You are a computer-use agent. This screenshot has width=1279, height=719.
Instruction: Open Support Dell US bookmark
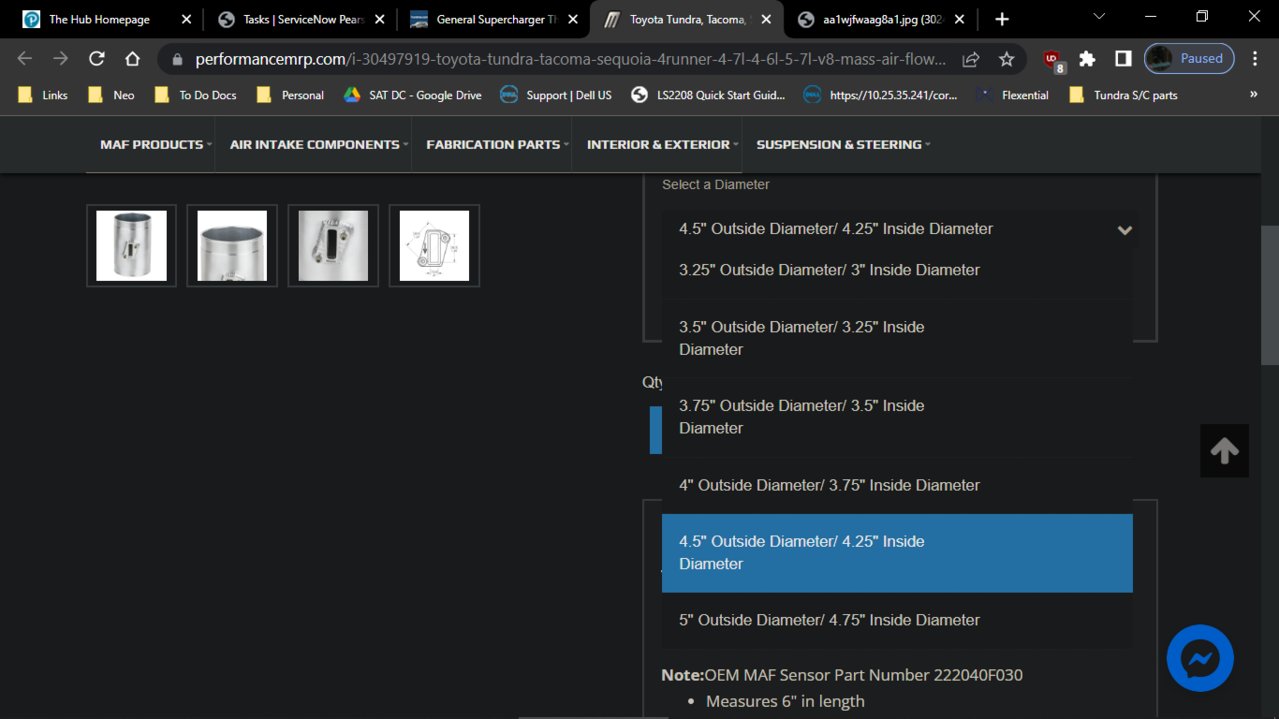556,95
